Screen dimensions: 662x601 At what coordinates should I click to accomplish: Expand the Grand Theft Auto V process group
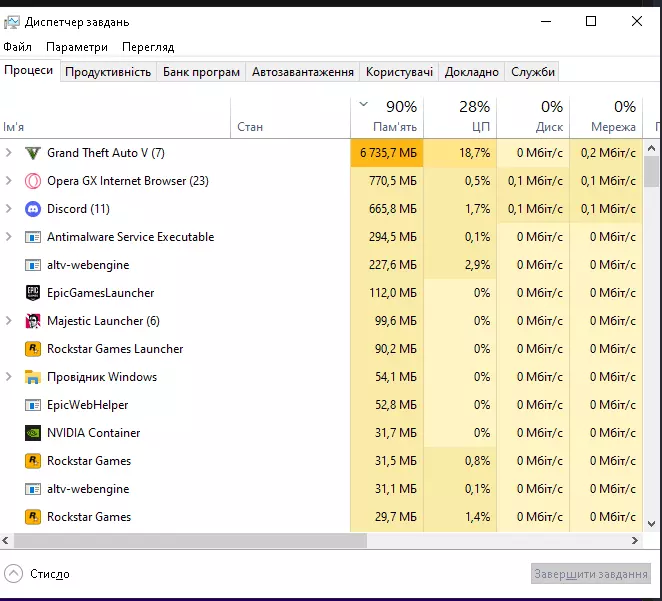tap(8, 153)
